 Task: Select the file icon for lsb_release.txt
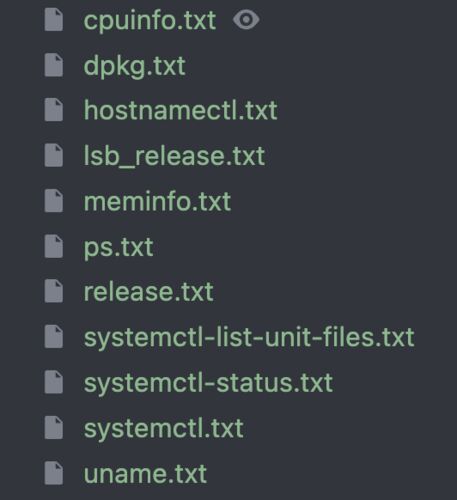tap(54, 156)
